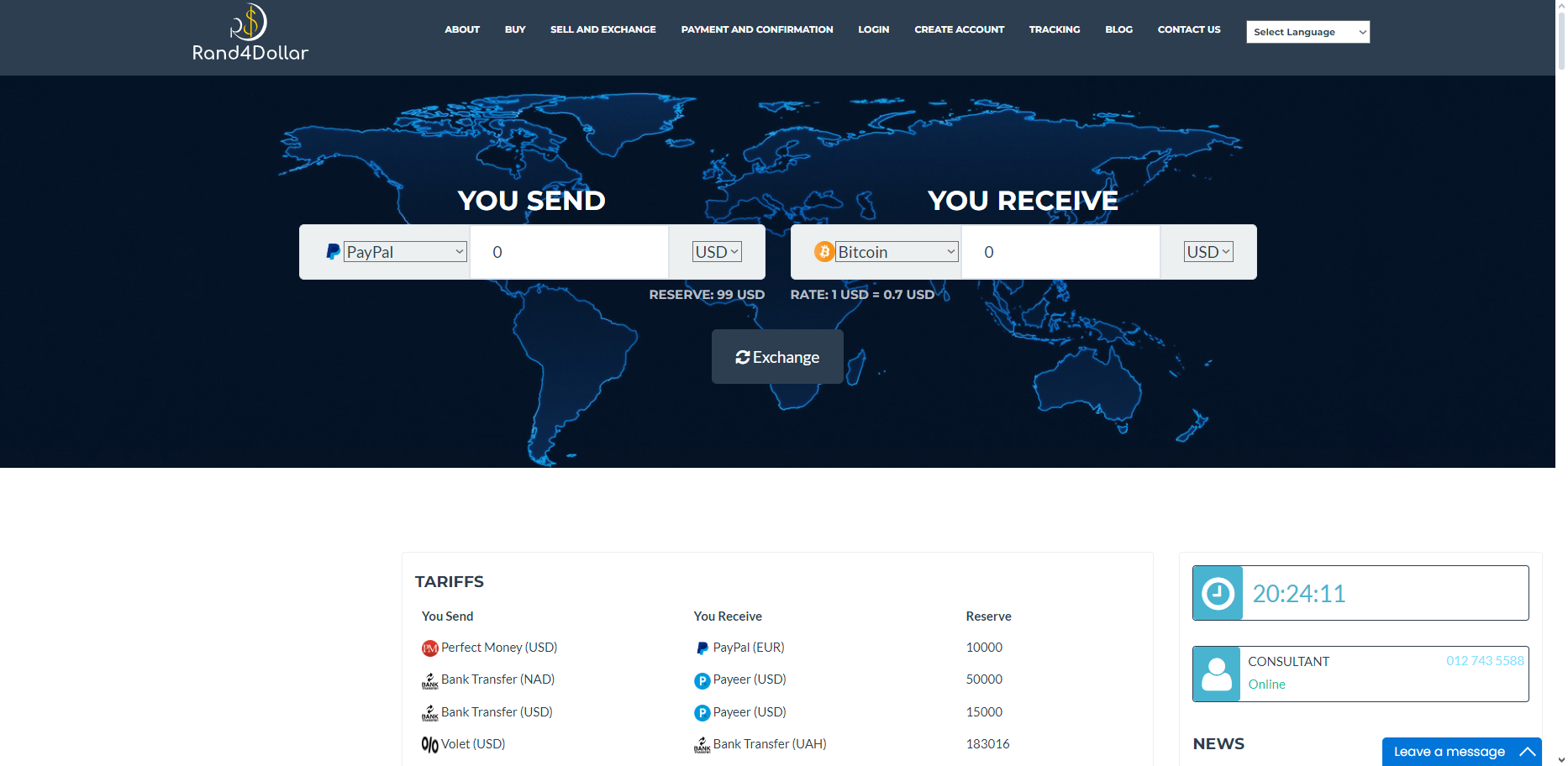Click the You Send amount input field
This screenshot has width=1568, height=766.
pos(569,252)
